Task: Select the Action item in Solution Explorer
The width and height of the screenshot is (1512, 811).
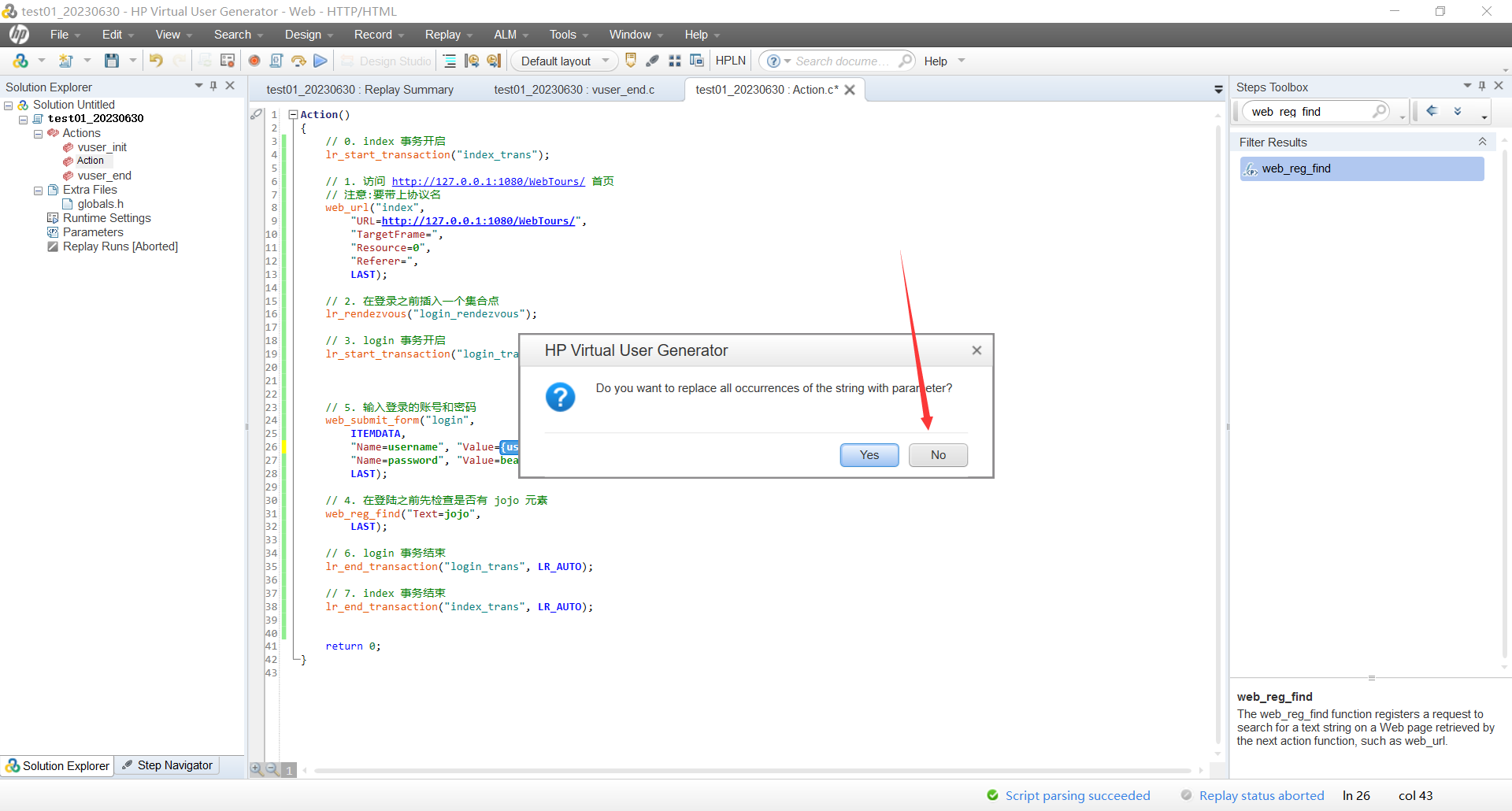Action: click(90, 161)
